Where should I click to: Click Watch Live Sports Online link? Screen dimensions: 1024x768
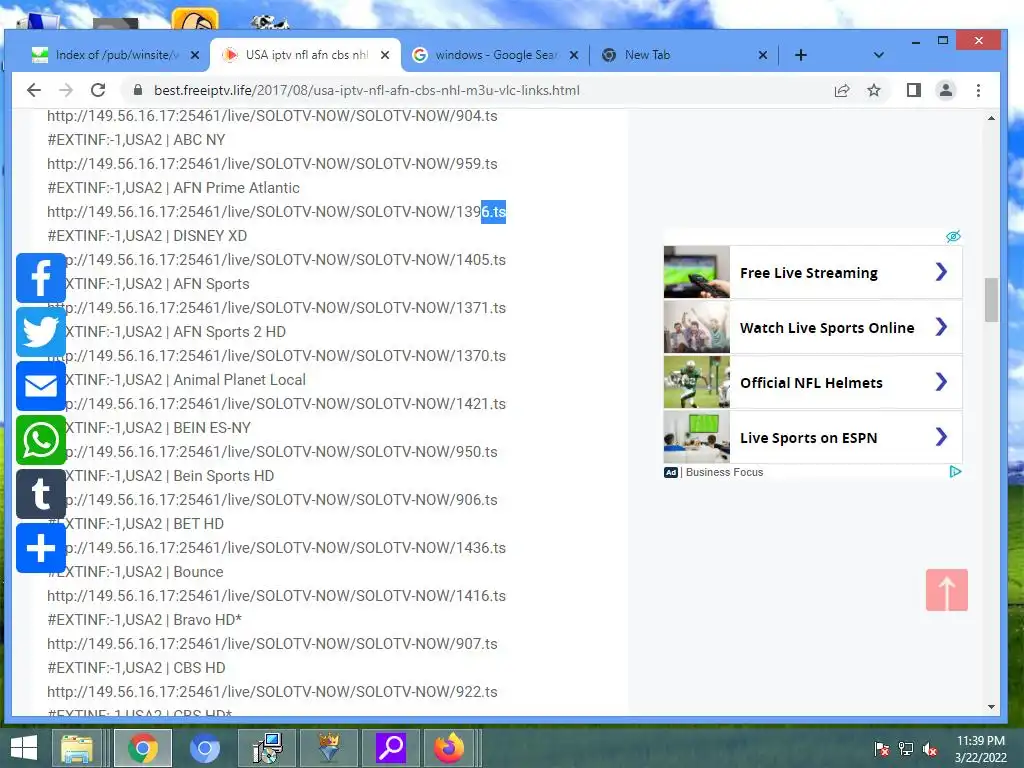pyautogui.click(x=827, y=328)
